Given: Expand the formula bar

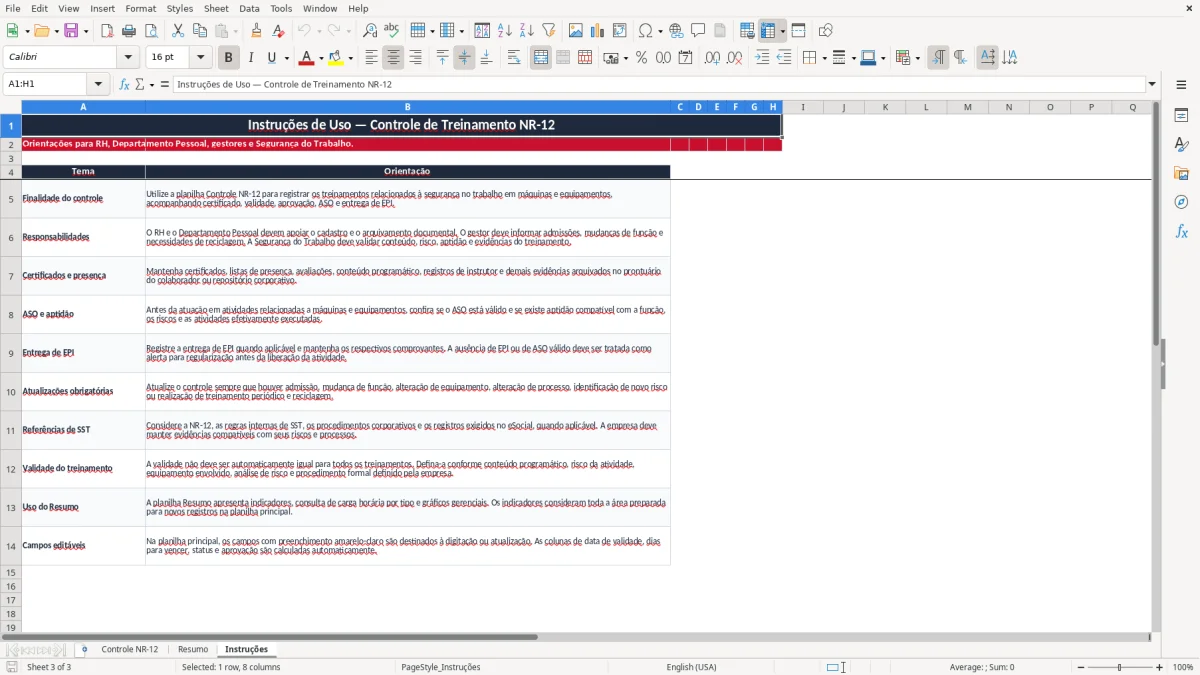Looking at the screenshot, I should 1152,85.
